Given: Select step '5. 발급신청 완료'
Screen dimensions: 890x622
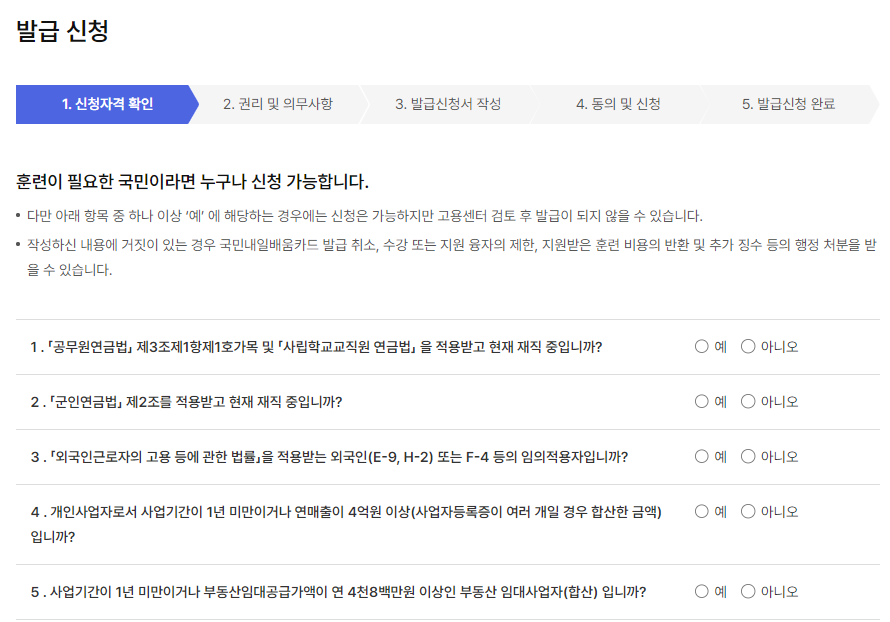Looking at the screenshot, I should click(x=788, y=104).
